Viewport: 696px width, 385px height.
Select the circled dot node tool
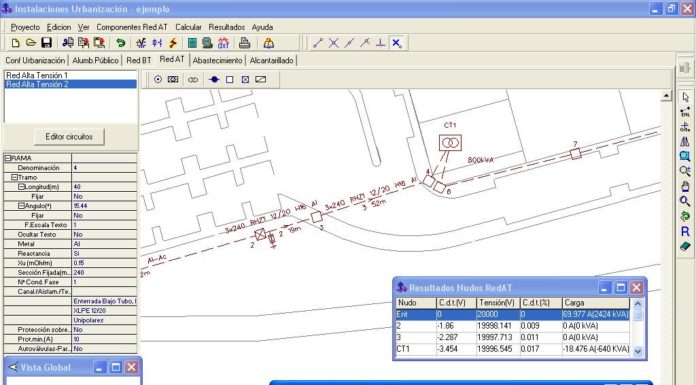158,79
